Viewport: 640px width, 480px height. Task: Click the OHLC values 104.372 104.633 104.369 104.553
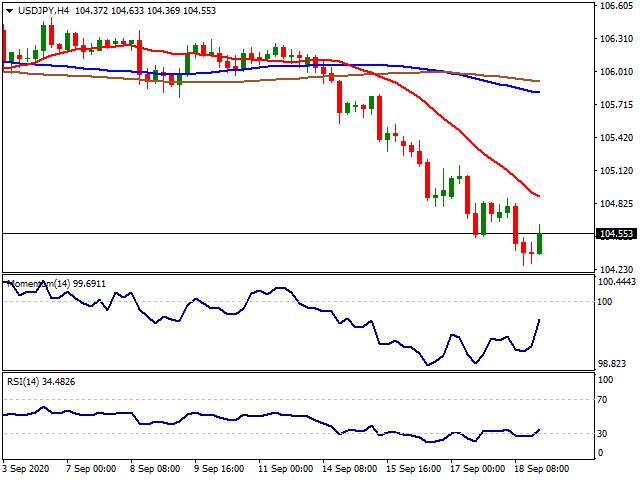coord(146,11)
